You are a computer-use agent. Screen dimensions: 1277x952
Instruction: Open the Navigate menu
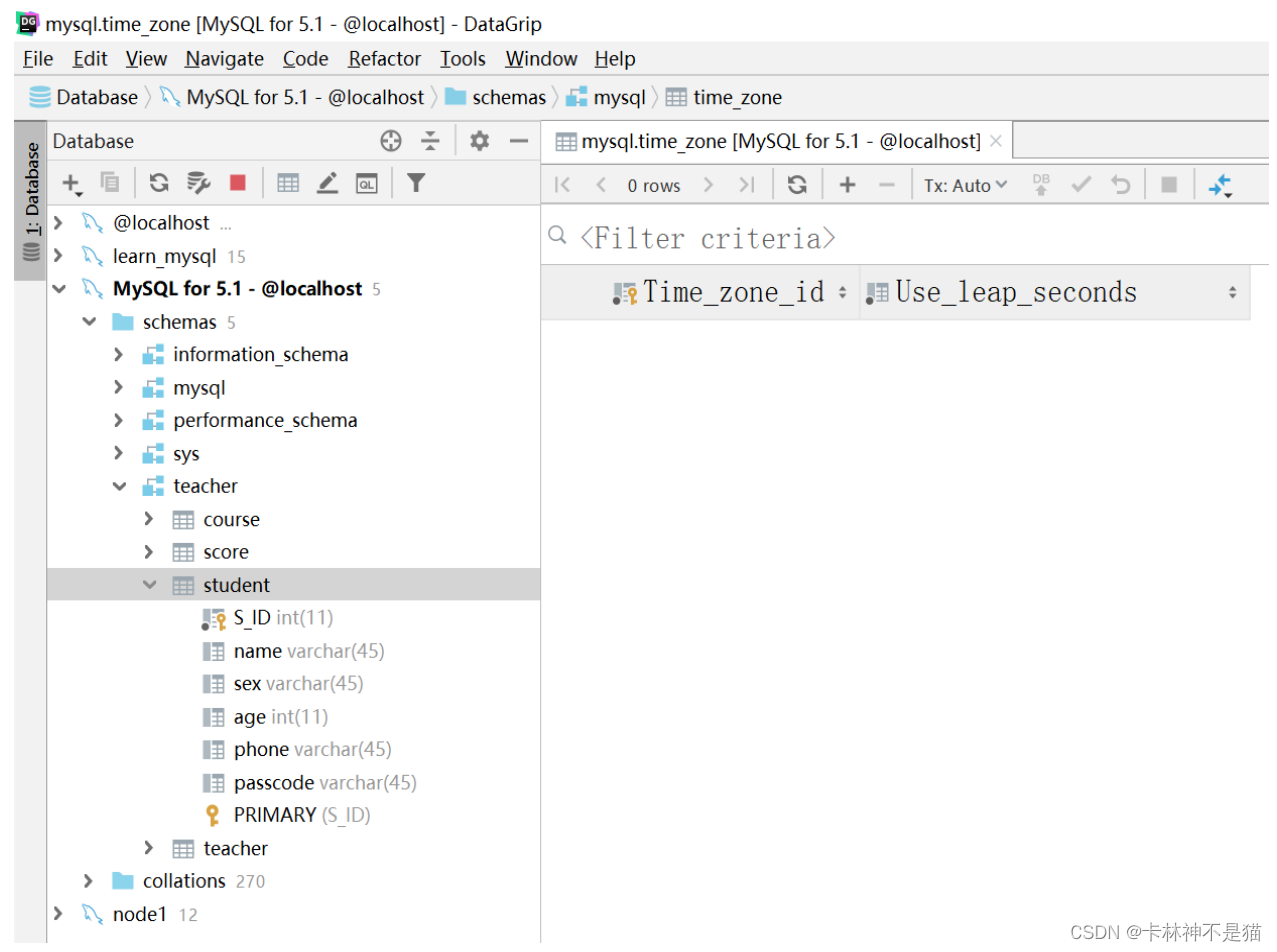point(224,59)
